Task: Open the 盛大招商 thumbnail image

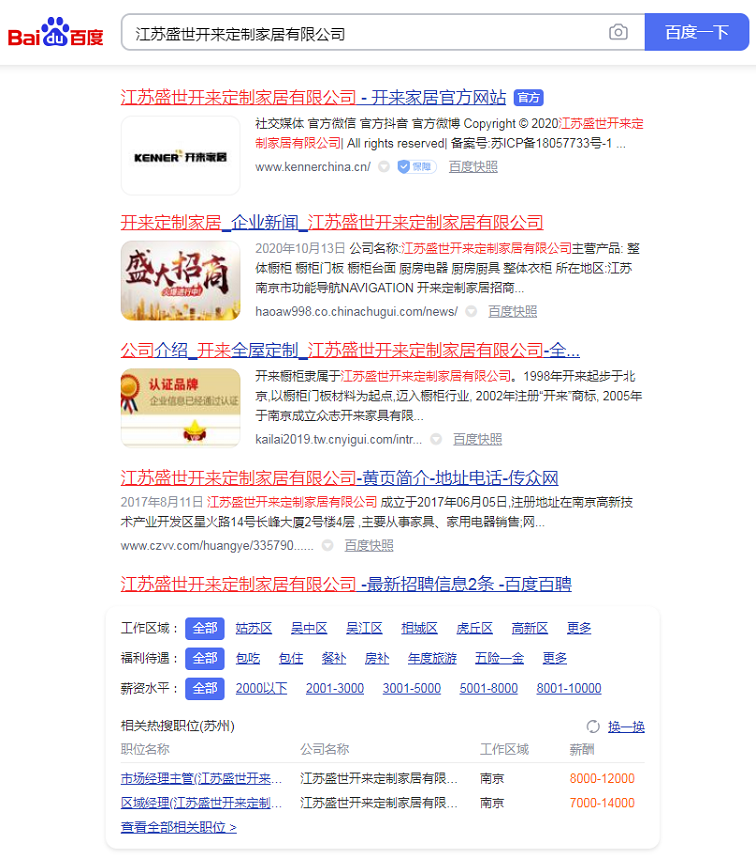Action: (x=180, y=280)
